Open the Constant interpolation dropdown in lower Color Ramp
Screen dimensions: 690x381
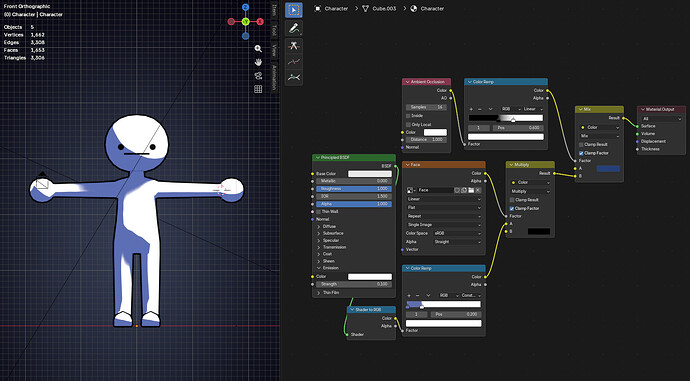tap(470, 296)
